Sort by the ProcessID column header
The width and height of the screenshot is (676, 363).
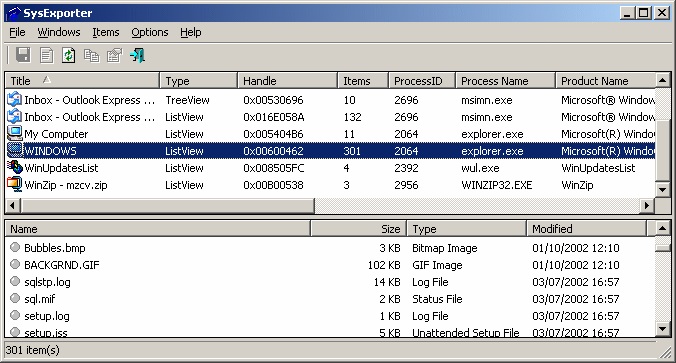[x=422, y=81]
